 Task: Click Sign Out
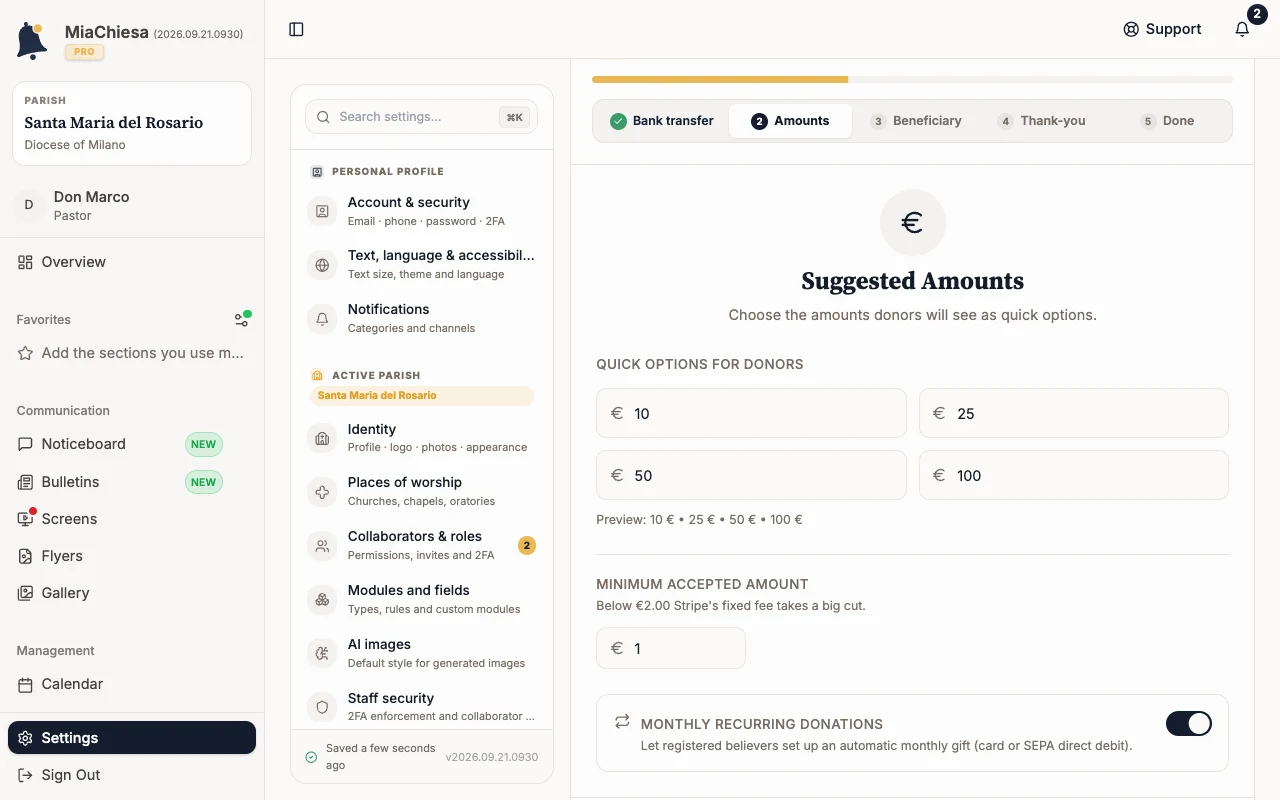[x=132, y=775]
